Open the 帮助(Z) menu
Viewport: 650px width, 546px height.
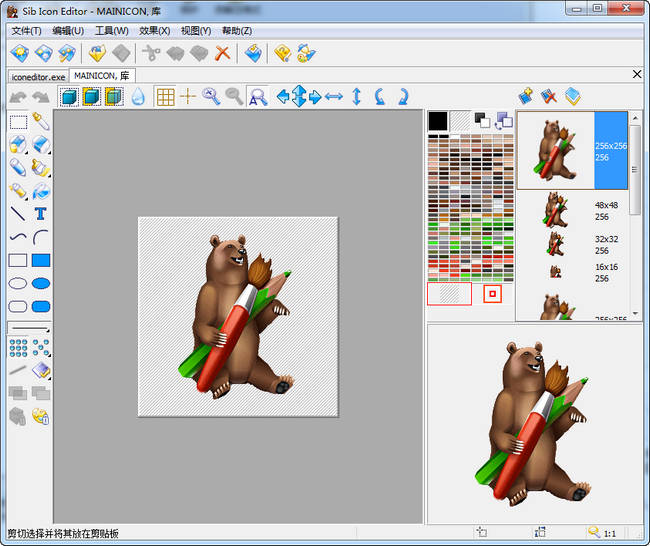237,31
